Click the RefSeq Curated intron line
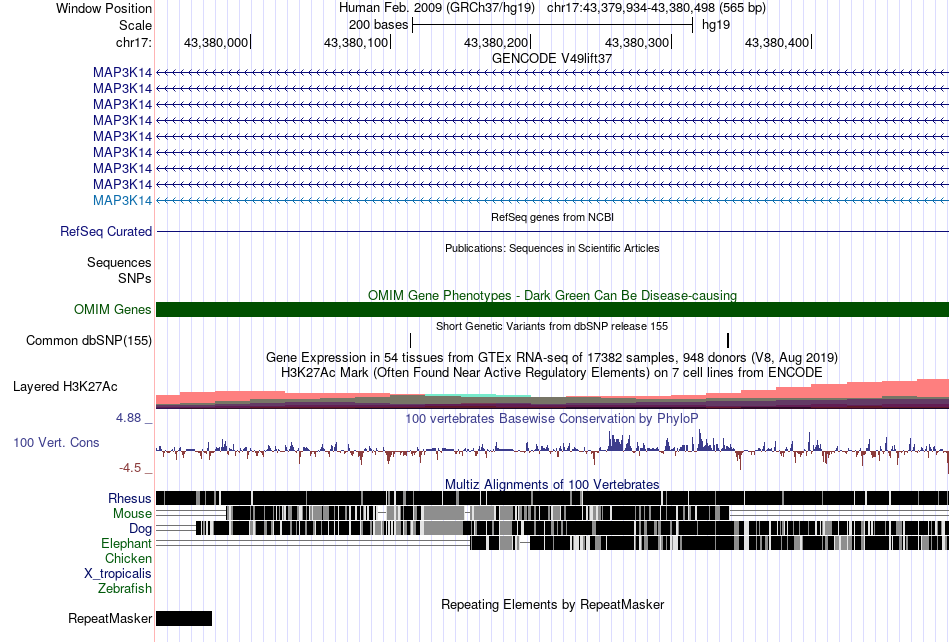950x642 pixels. (x=552, y=231)
